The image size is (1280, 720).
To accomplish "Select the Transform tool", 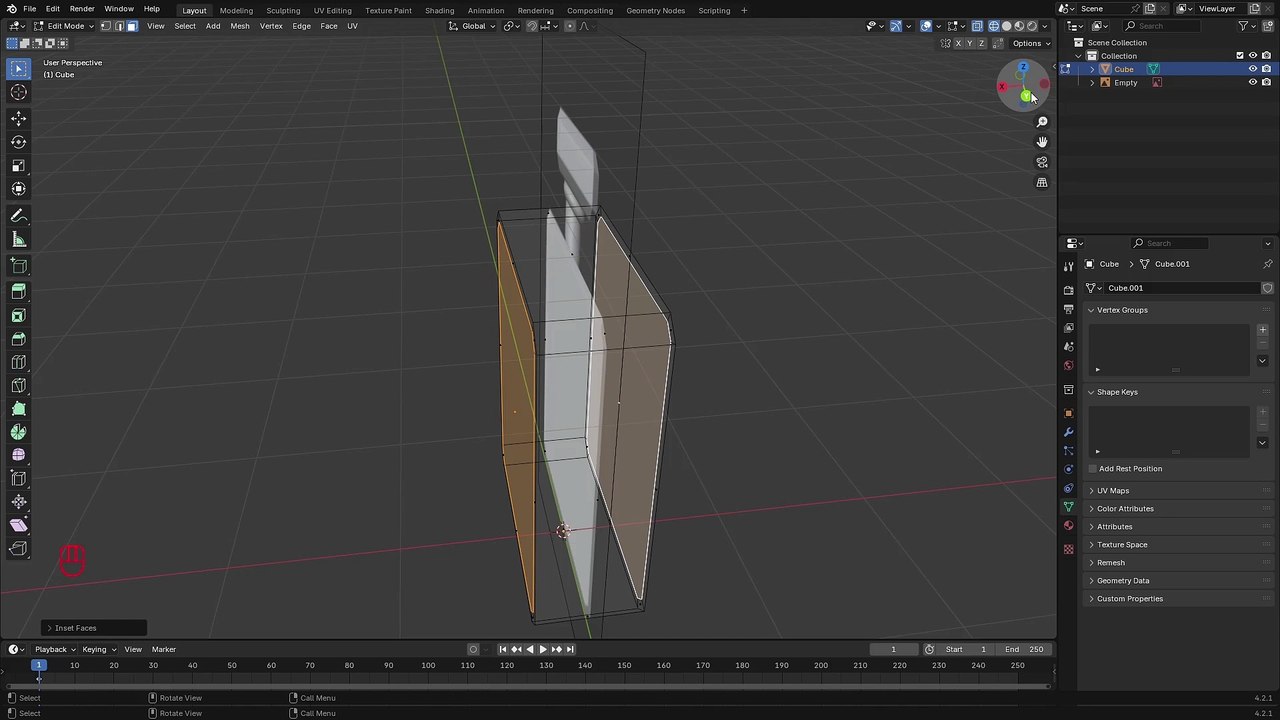I will pyautogui.click(x=18, y=189).
